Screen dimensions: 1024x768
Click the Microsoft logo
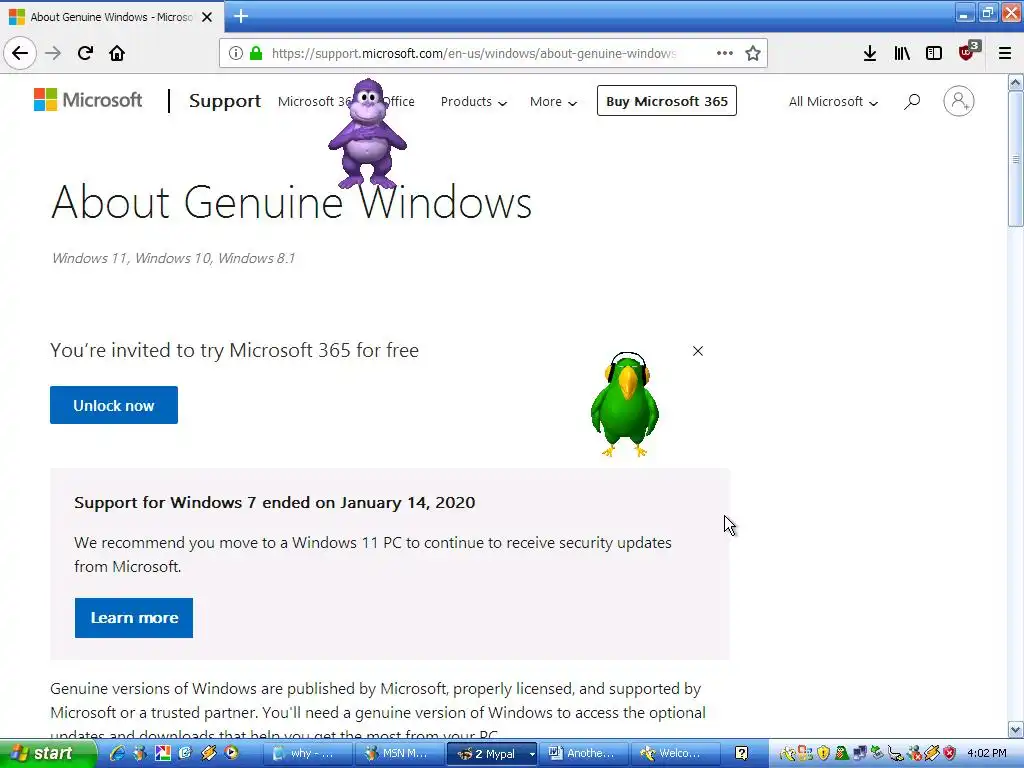tap(88, 100)
